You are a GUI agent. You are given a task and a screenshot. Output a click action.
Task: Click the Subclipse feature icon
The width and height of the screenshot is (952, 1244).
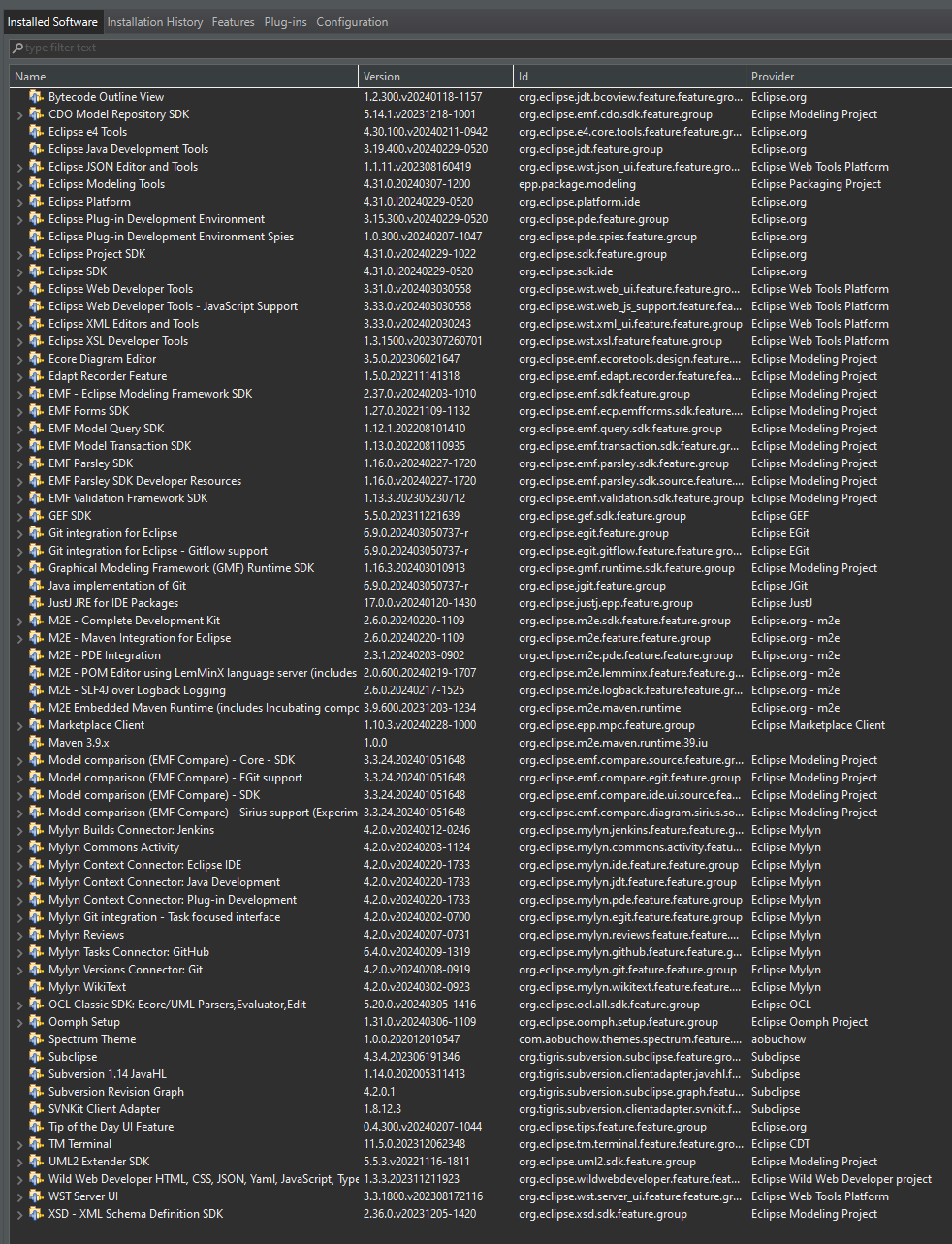(x=37, y=1057)
